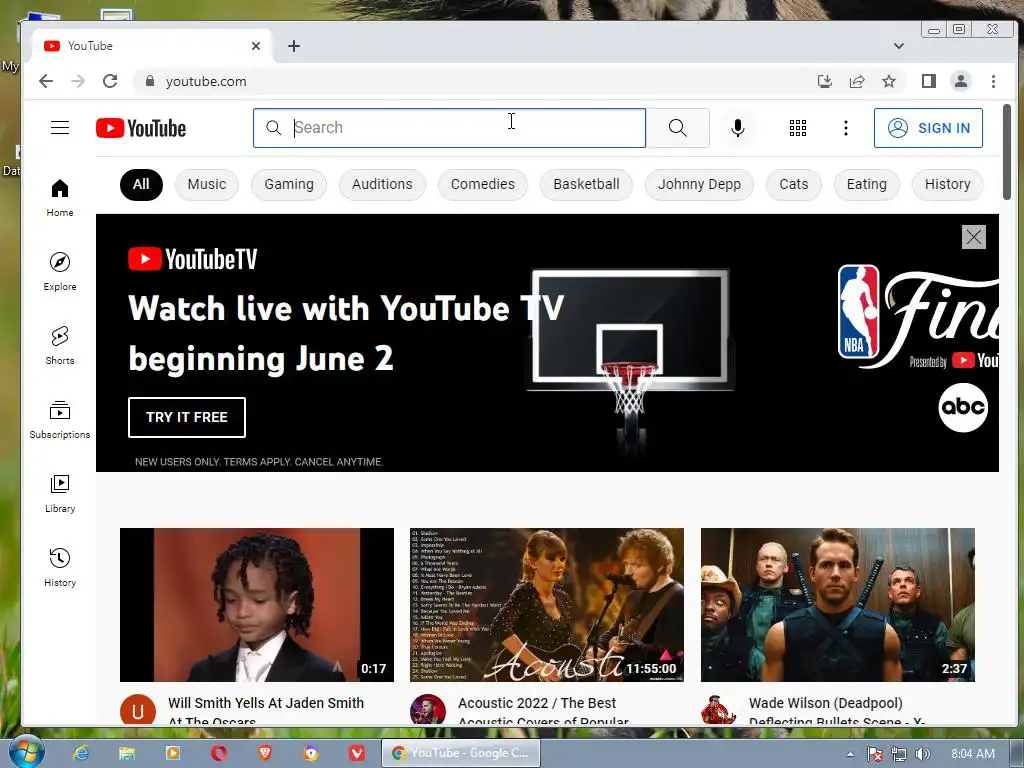
Task: Open the Wade Wilson (Deadpool) video title
Action: 837,710
